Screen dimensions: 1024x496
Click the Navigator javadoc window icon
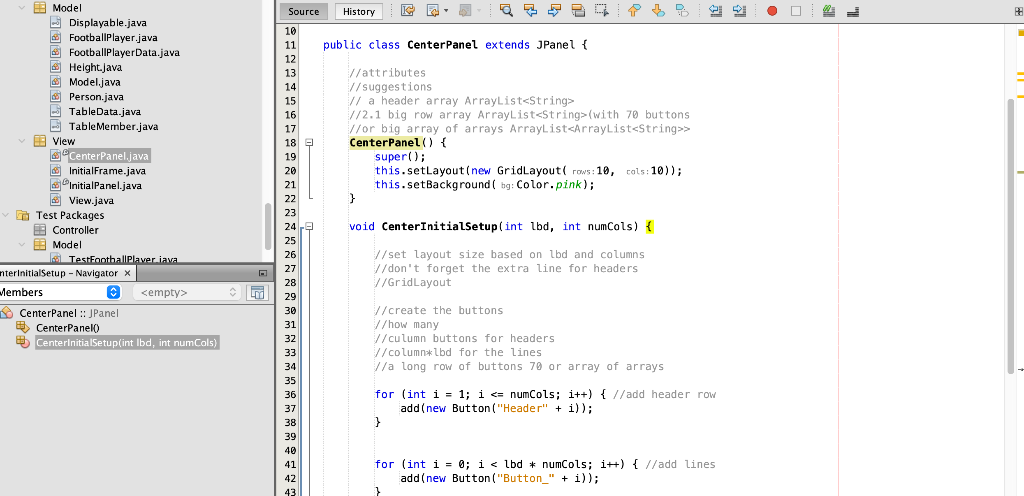coord(258,292)
